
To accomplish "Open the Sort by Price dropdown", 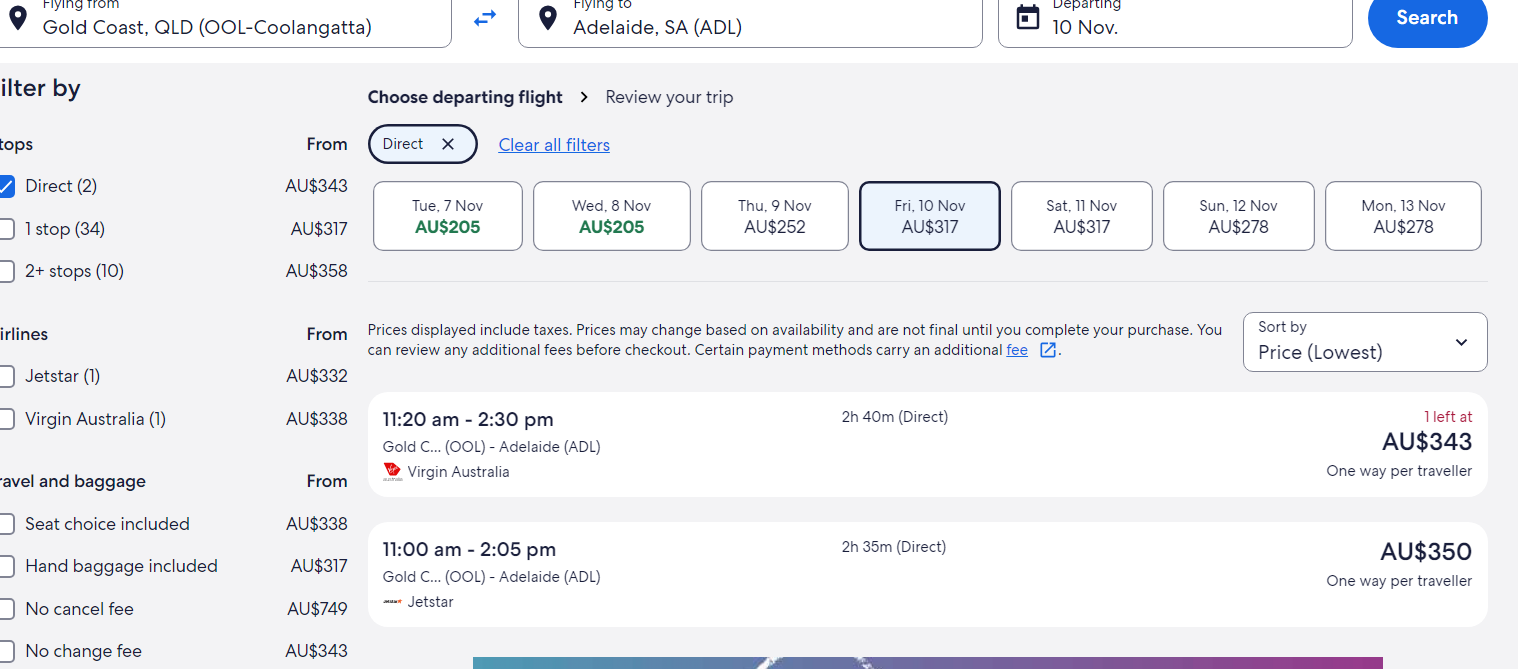I will (1364, 342).
